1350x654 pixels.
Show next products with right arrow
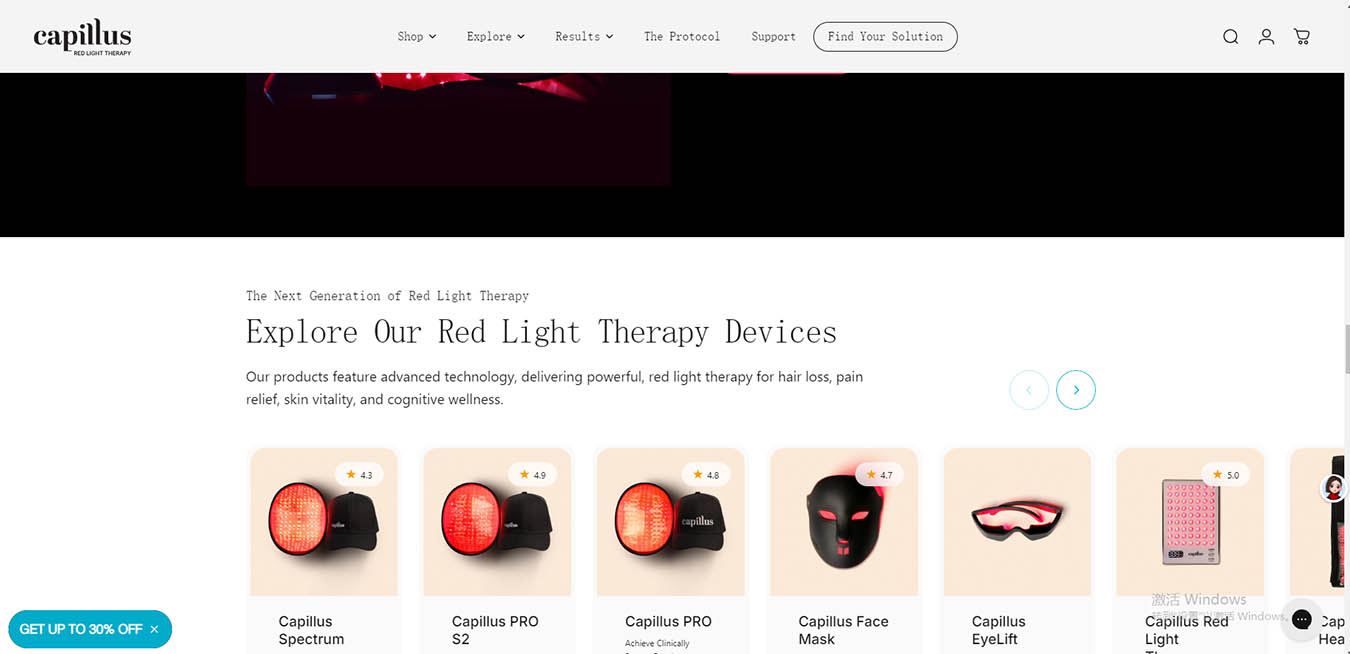coord(1076,390)
